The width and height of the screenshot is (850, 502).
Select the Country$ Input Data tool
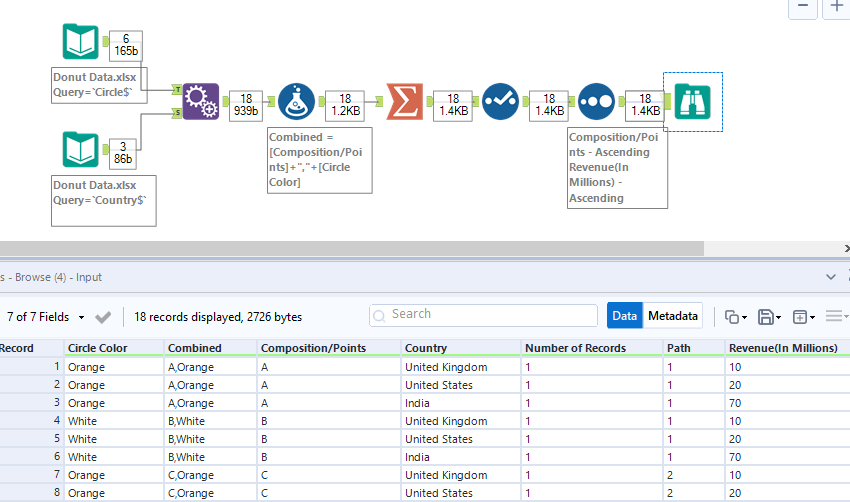pyautogui.click(x=80, y=149)
